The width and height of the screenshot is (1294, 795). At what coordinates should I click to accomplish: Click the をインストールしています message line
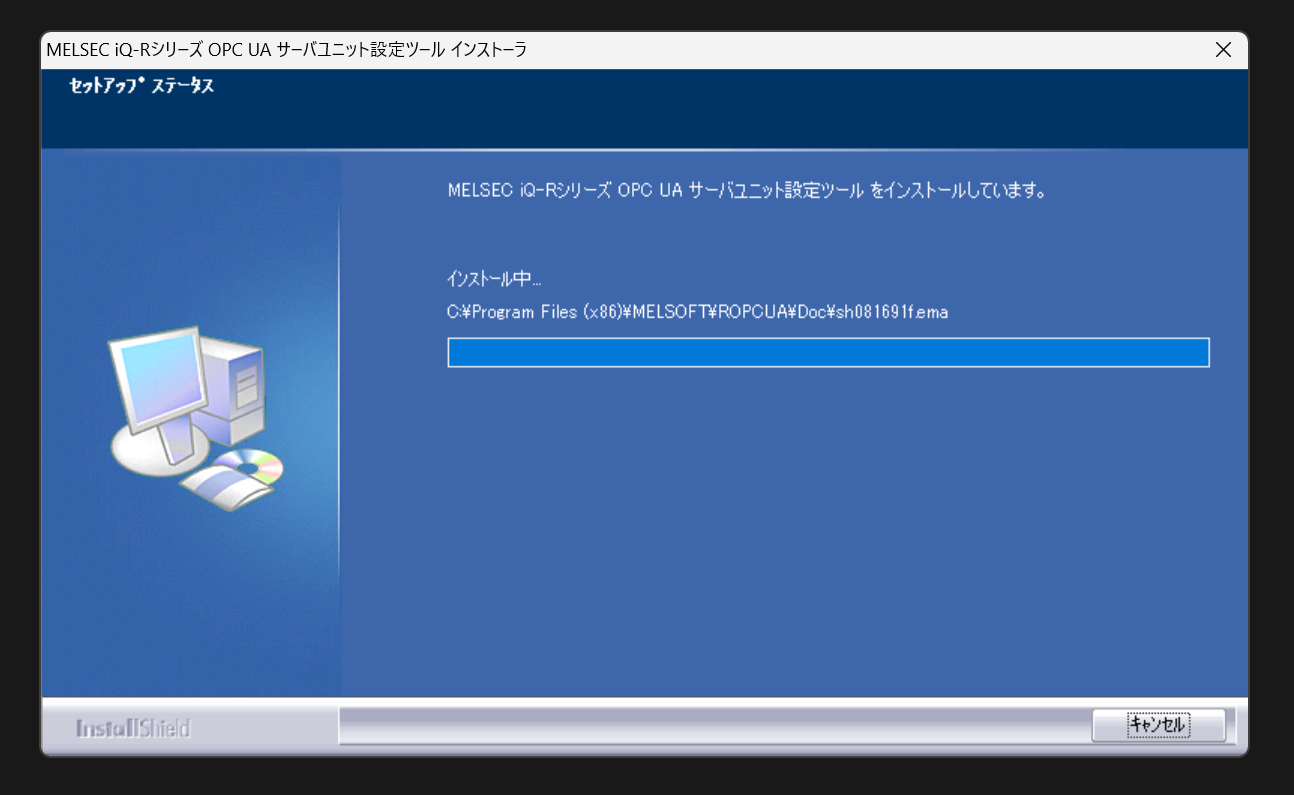click(747, 190)
